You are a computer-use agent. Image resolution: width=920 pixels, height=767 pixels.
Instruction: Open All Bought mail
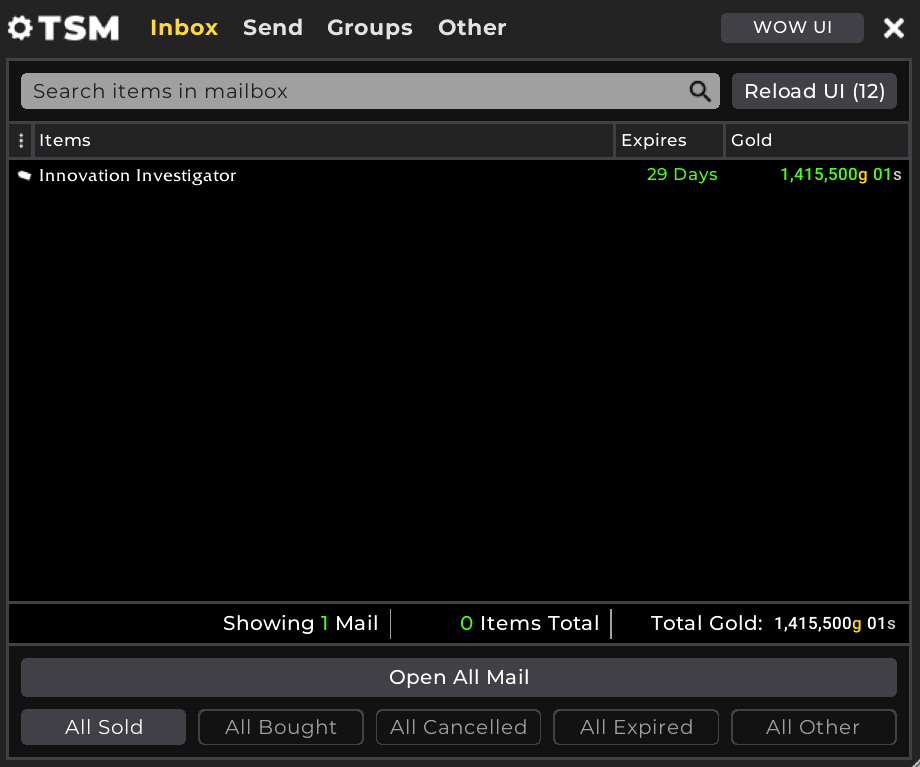click(x=281, y=727)
